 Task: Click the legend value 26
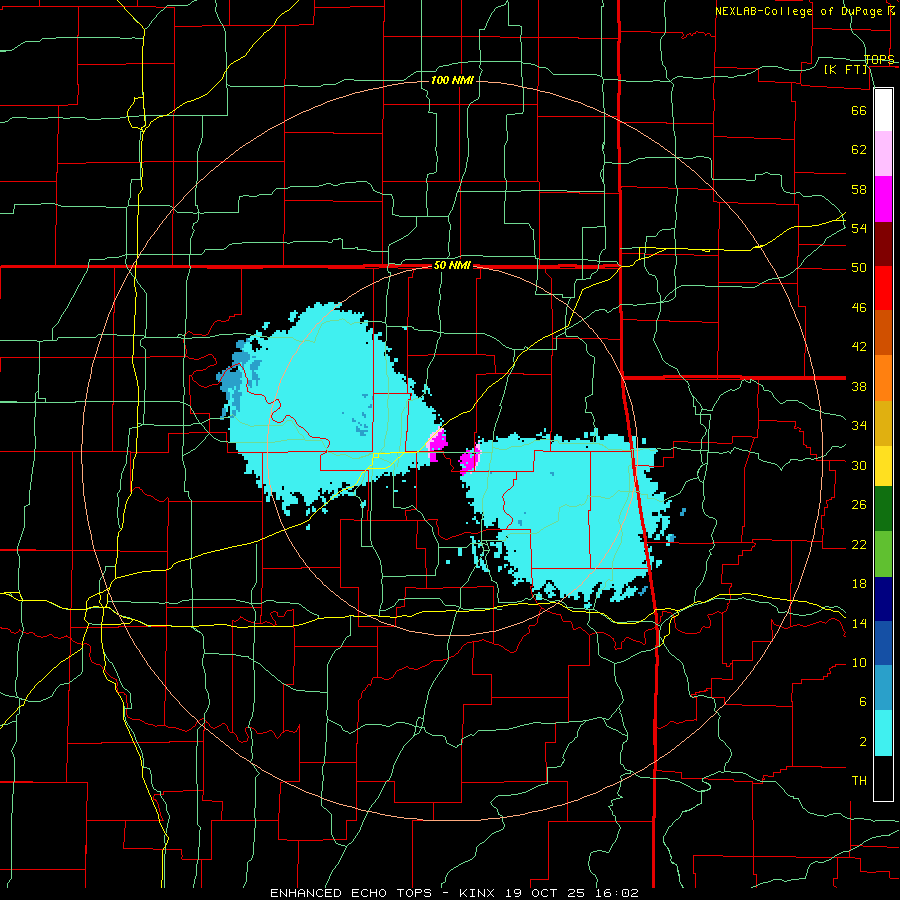[859, 505]
